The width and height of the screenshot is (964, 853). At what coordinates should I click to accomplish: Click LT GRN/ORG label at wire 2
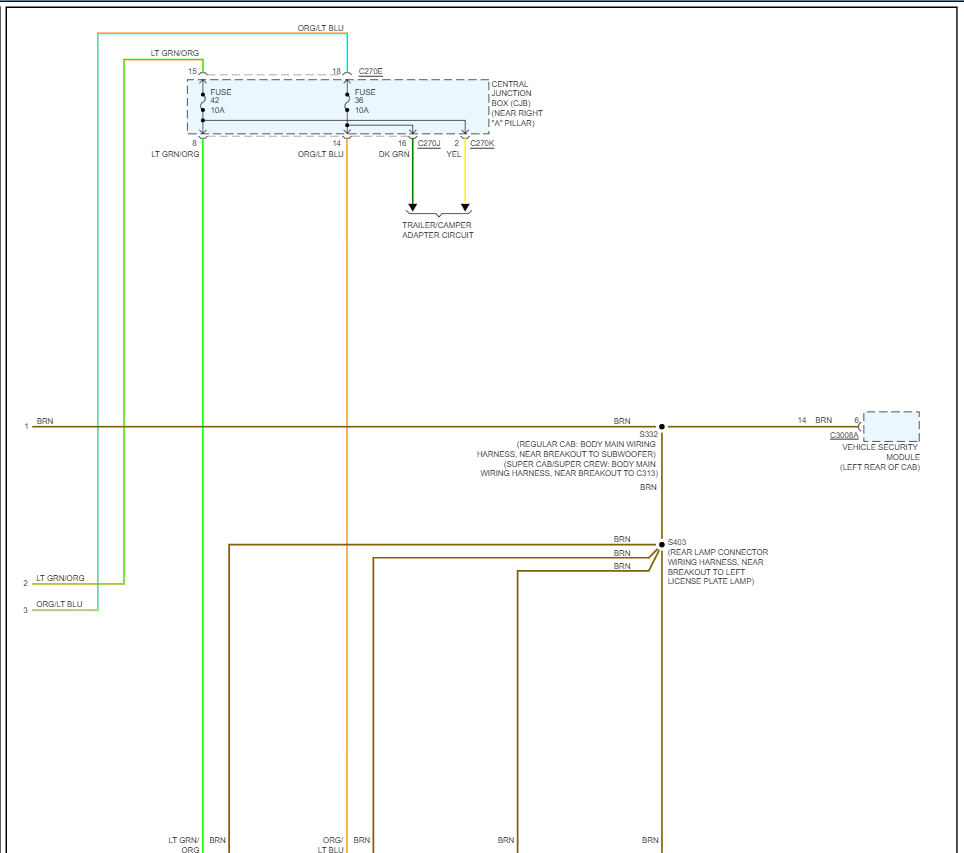click(x=60, y=578)
